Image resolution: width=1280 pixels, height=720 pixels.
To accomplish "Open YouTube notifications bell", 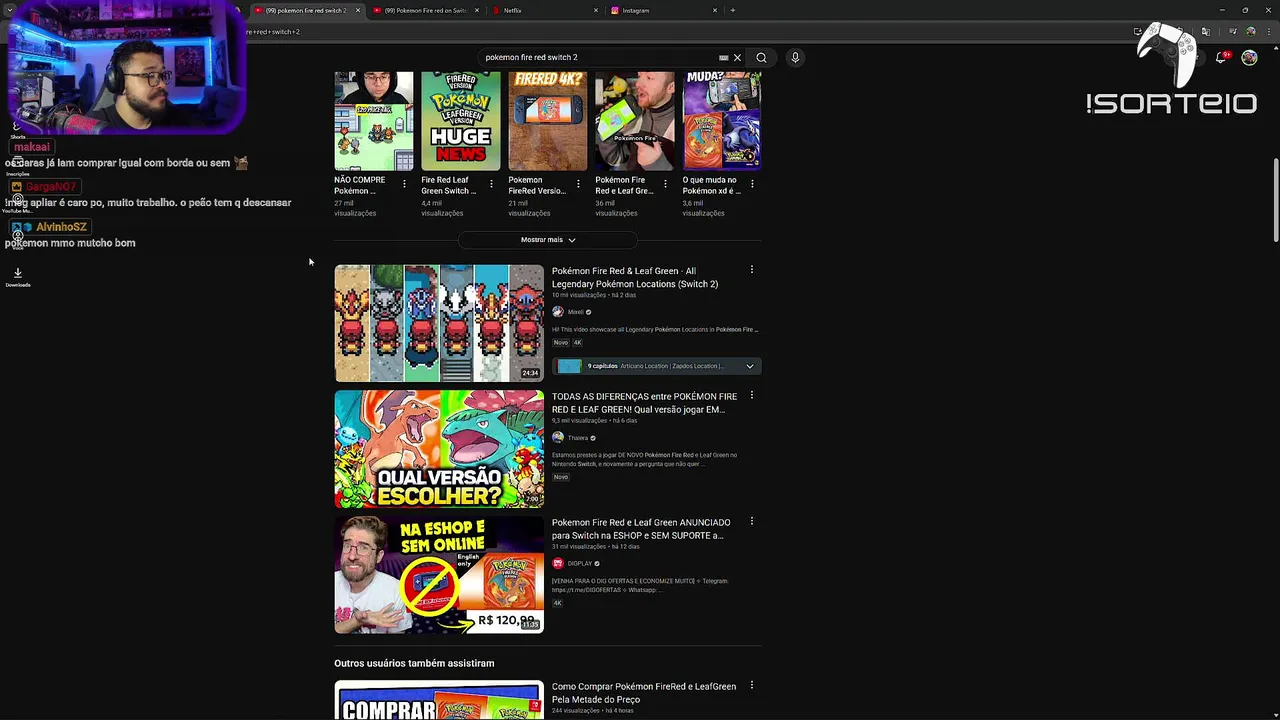I will pyautogui.click(x=1221, y=57).
